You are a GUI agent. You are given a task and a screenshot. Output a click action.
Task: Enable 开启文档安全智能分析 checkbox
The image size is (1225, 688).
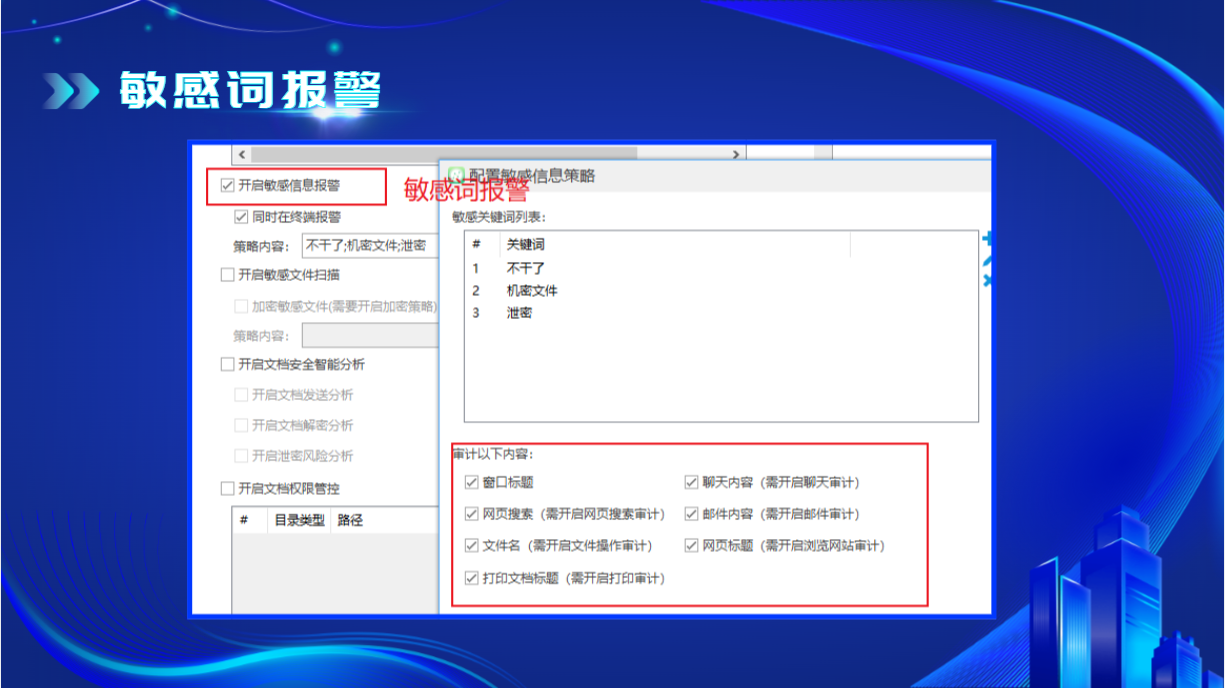click(228, 364)
